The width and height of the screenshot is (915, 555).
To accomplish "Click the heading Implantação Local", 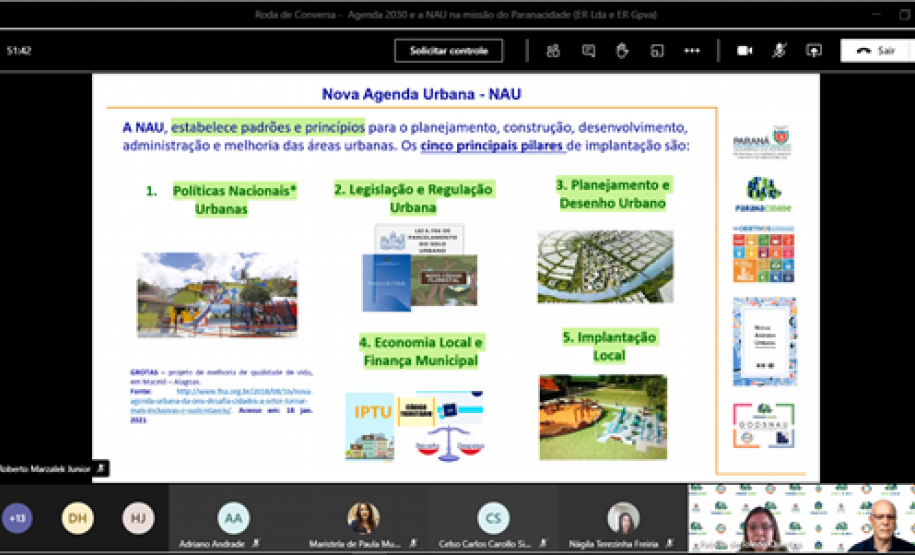I will pyautogui.click(x=609, y=346).
